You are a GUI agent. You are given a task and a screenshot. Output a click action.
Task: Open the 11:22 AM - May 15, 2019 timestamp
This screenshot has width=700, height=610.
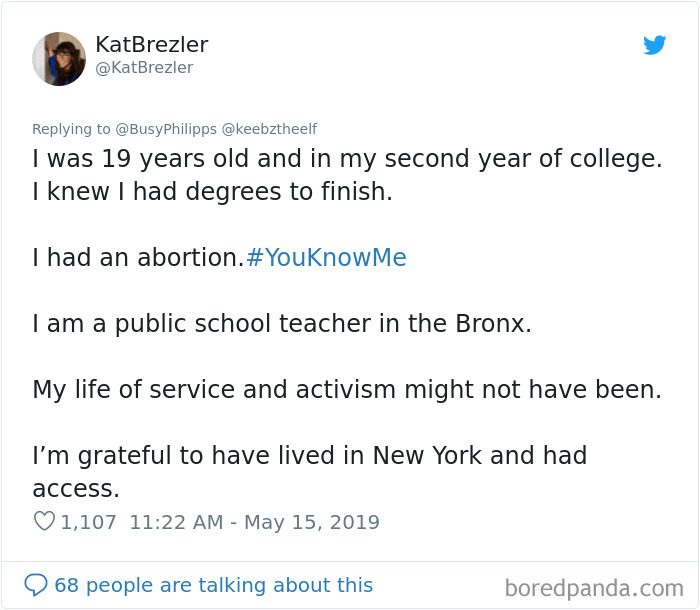tap(254, 522)
